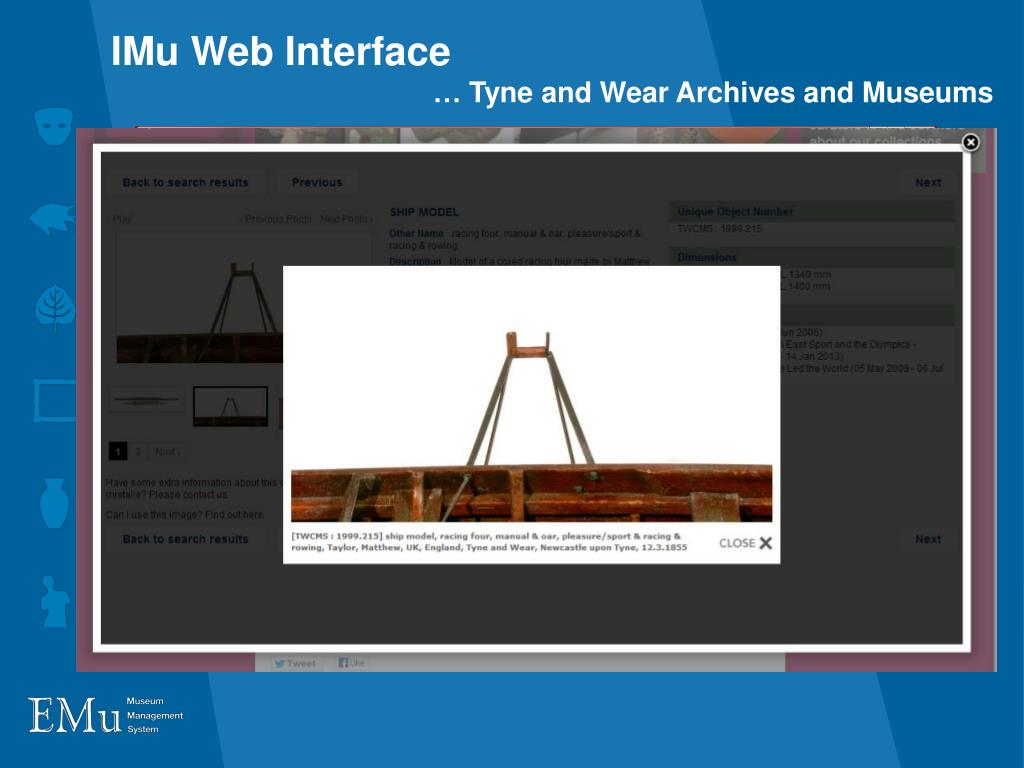Click the Facebook Like button

point(351,663)
